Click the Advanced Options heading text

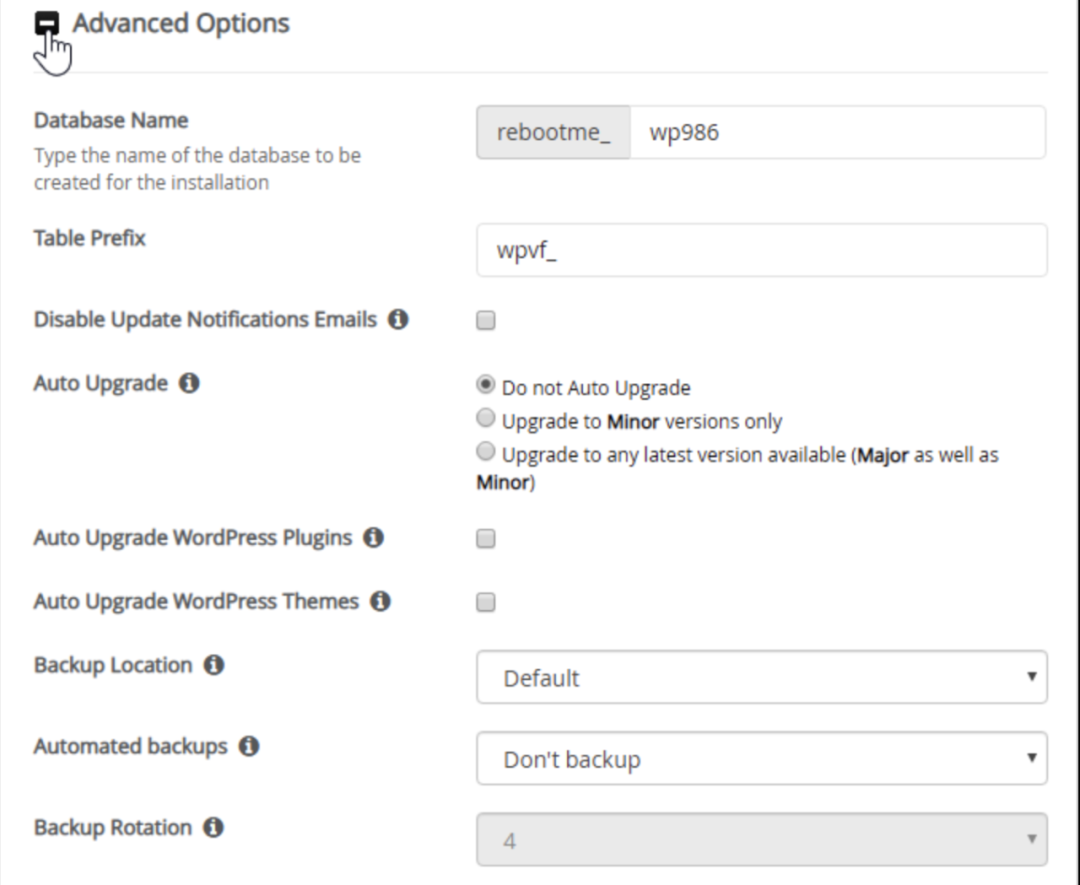181,24
